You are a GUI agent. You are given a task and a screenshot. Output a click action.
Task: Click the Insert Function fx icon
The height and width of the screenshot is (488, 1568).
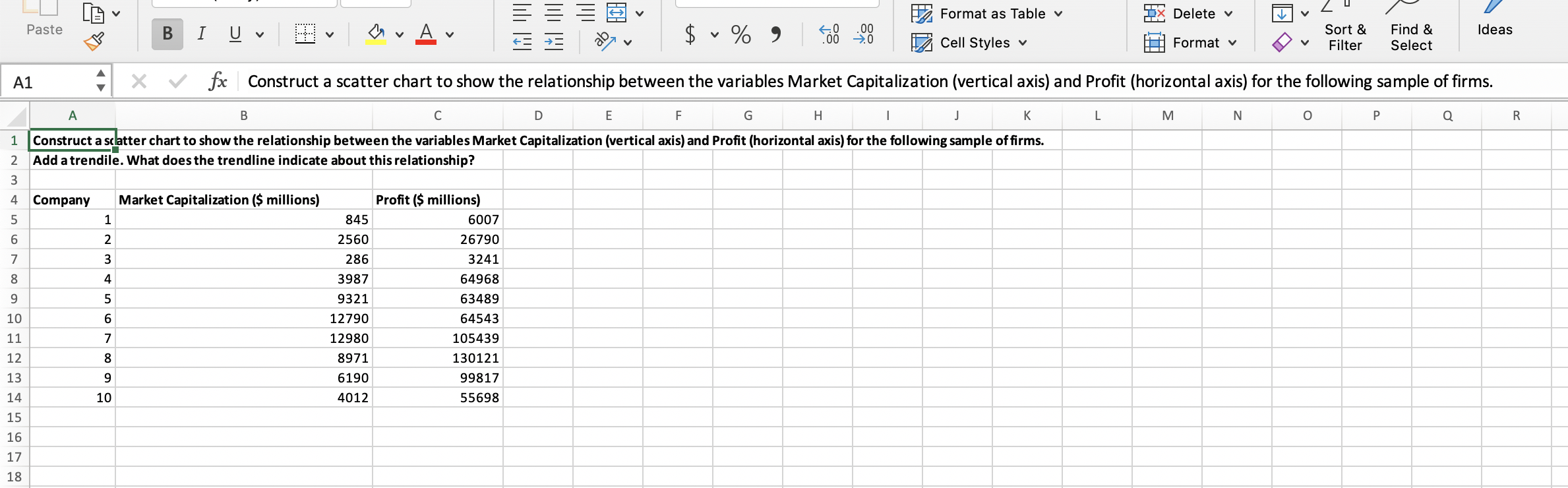pos(218,81)
